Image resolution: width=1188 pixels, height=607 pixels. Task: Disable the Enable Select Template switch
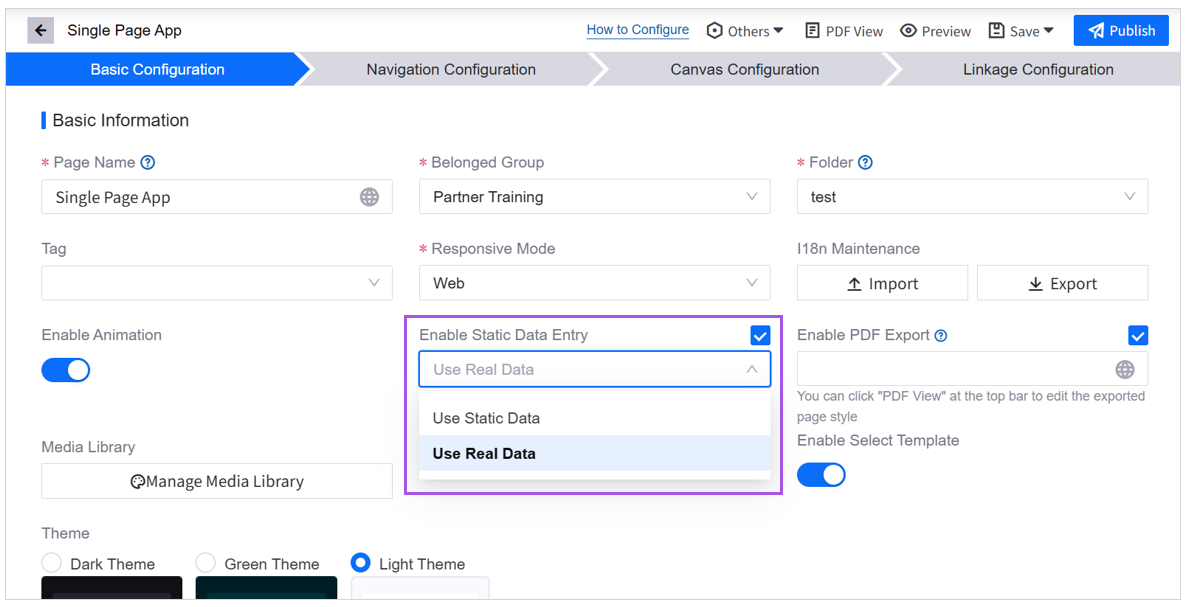tap(821, 475)
